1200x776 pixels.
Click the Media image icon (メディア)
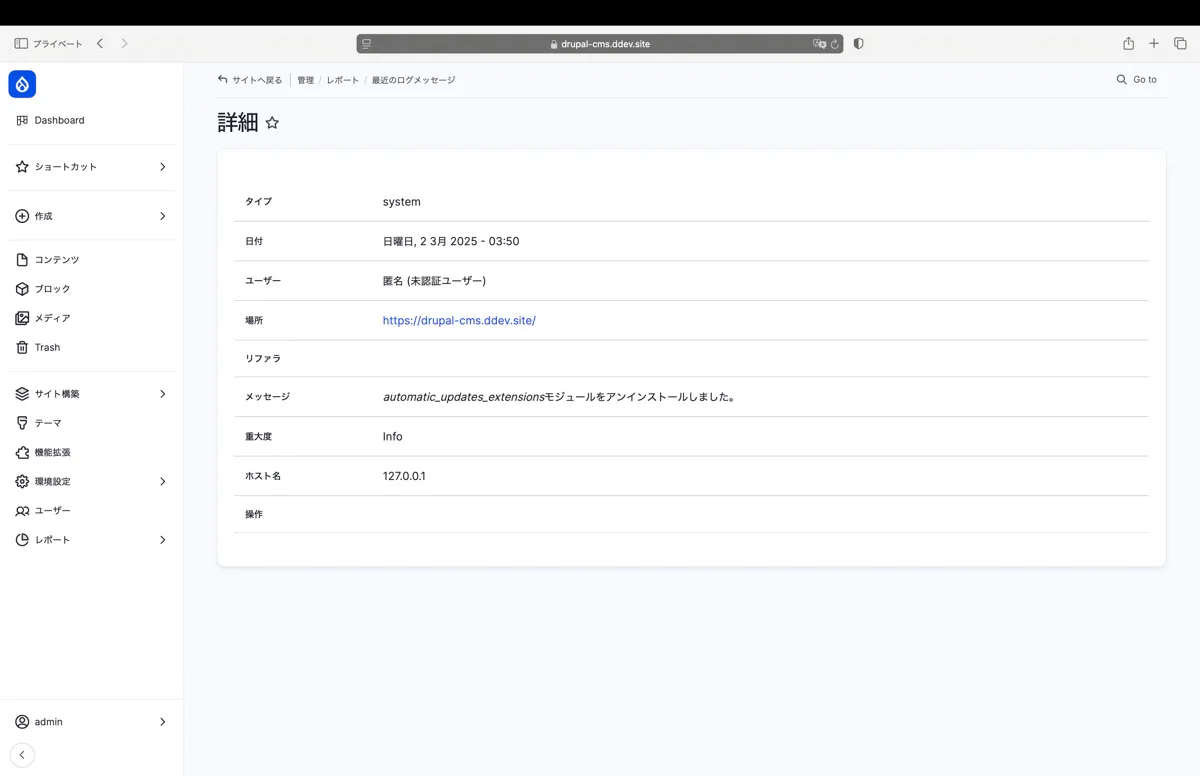tap(22, 318)
